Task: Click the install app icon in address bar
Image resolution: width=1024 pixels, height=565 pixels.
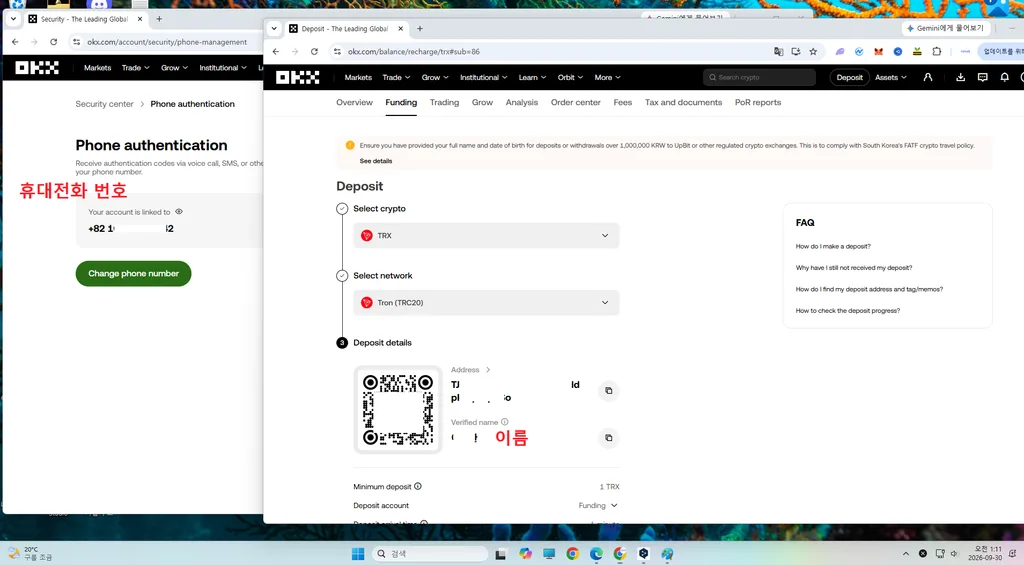Action: click(x=795, y=52)
